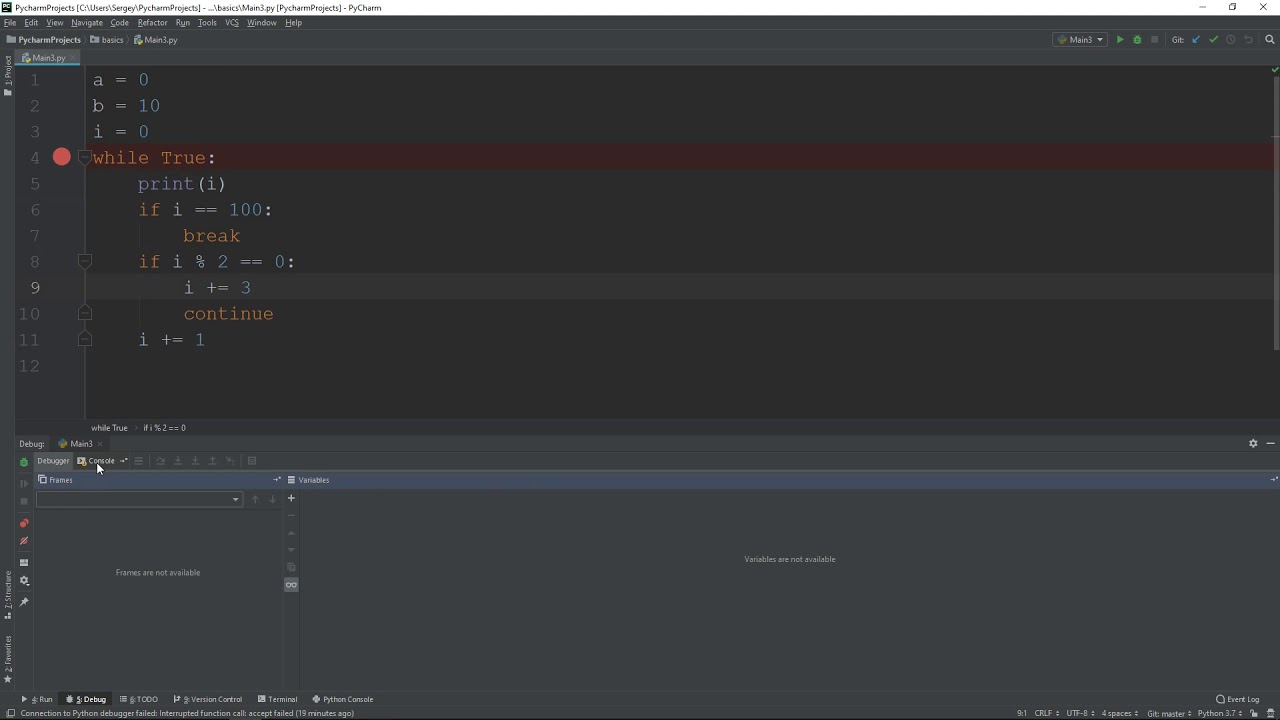Open Evaluate Expression calculator icon
The width and height of the screenshot is (1280, 720).
(252, 461)
